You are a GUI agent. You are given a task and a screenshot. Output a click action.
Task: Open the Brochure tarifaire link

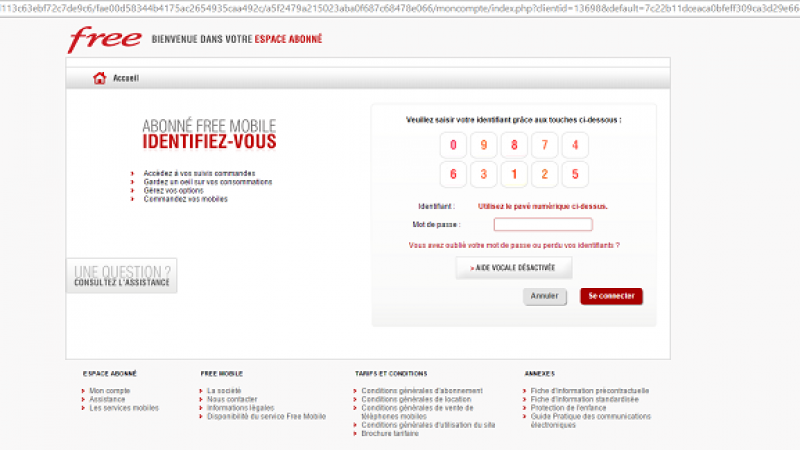click(x=390, y=434)
